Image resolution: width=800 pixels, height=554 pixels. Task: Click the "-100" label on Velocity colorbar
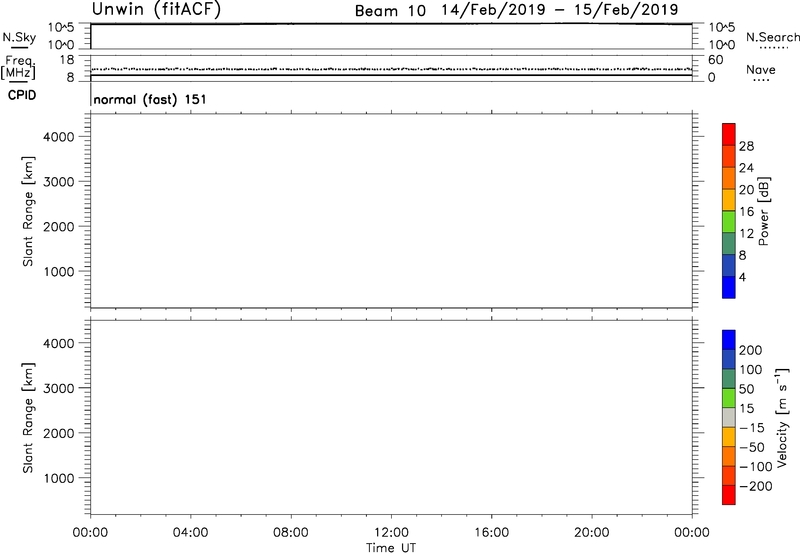point(756,467)
